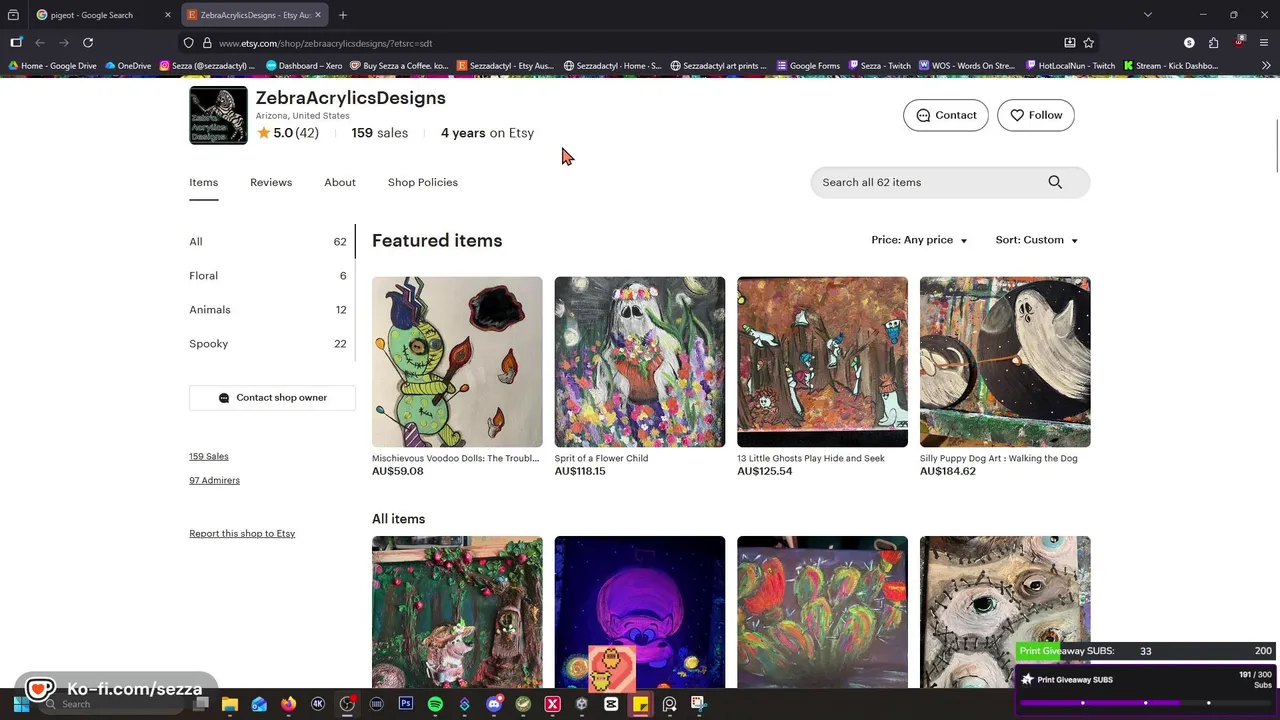
Task: Bookmark this page with the star icon
Action: point(1089,43)
